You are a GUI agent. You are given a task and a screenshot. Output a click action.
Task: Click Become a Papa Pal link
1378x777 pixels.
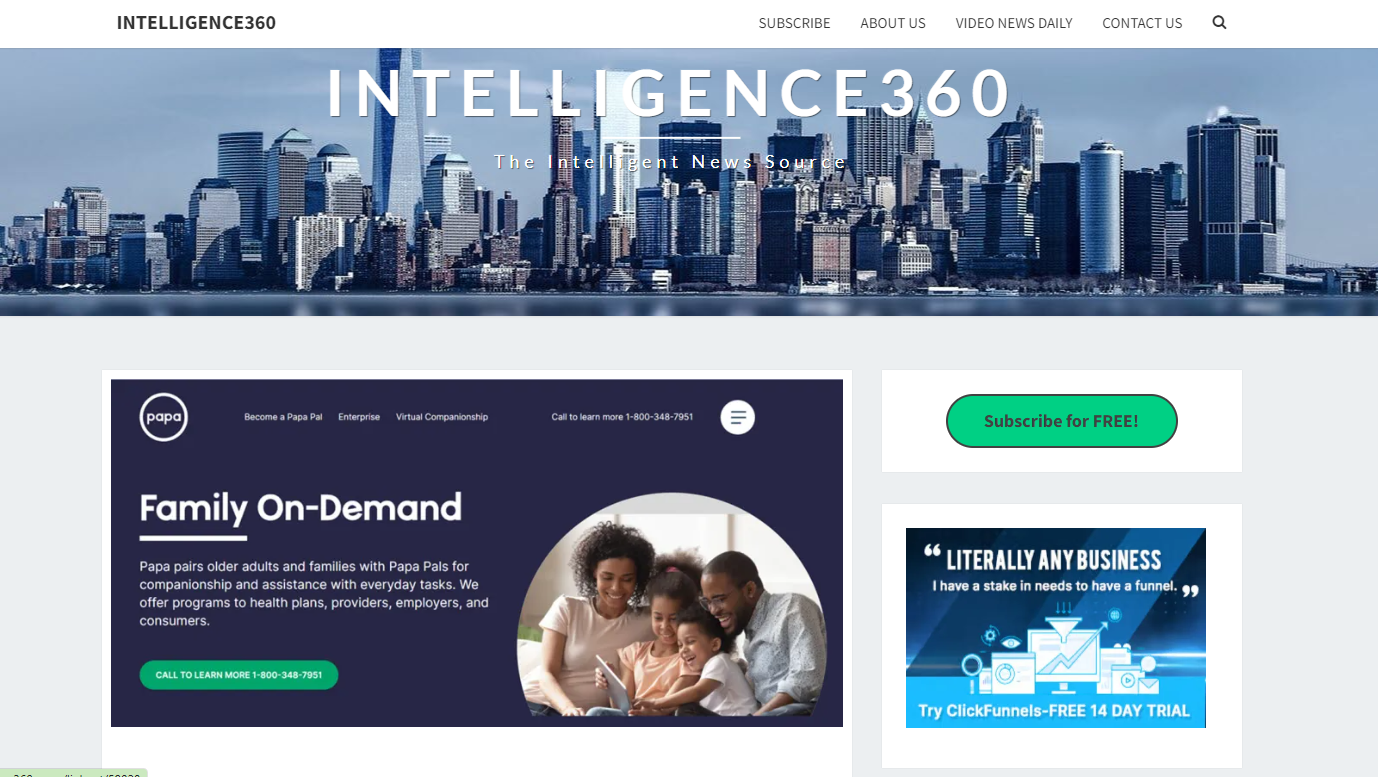283,417
